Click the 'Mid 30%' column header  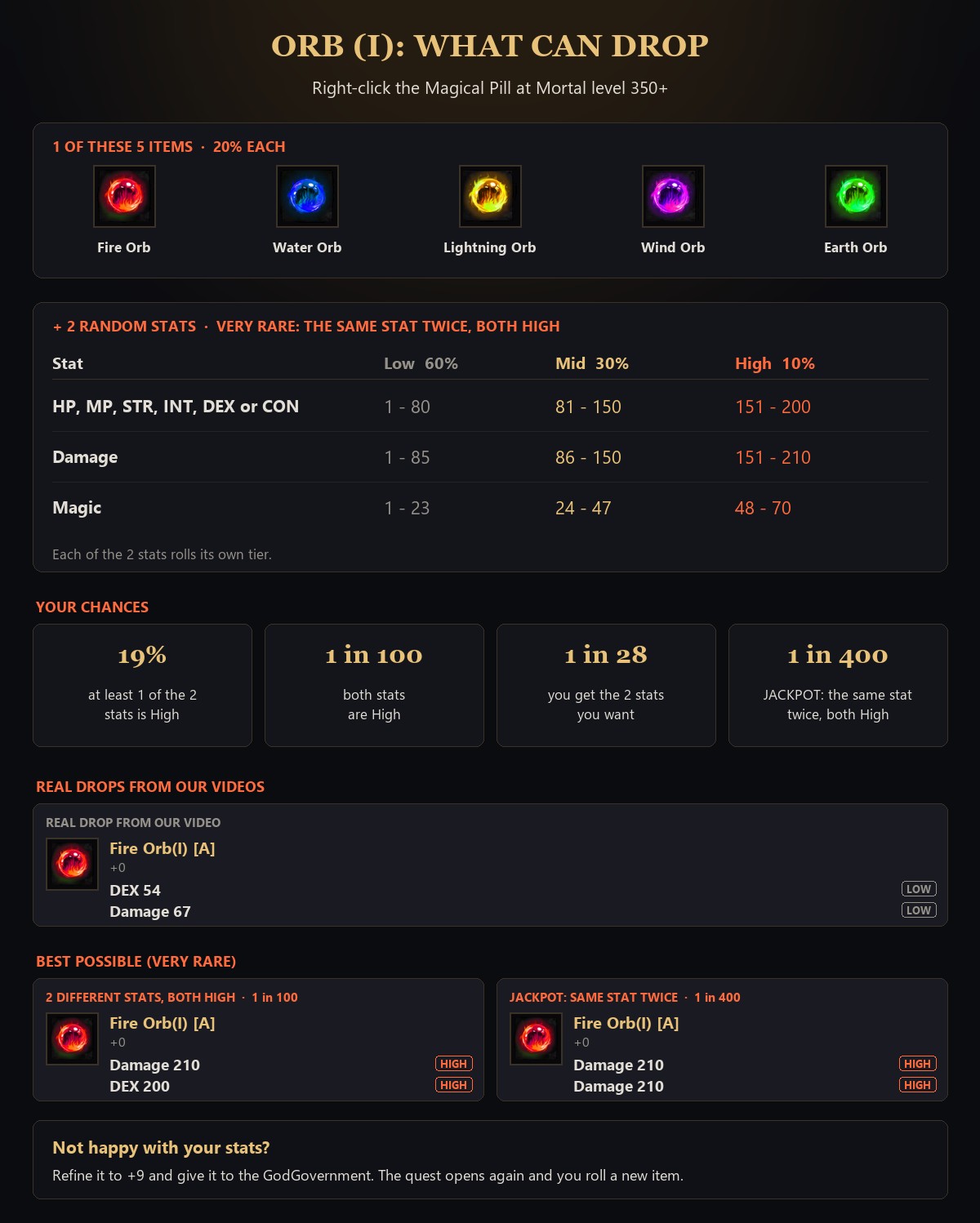(x=592, y=363)
